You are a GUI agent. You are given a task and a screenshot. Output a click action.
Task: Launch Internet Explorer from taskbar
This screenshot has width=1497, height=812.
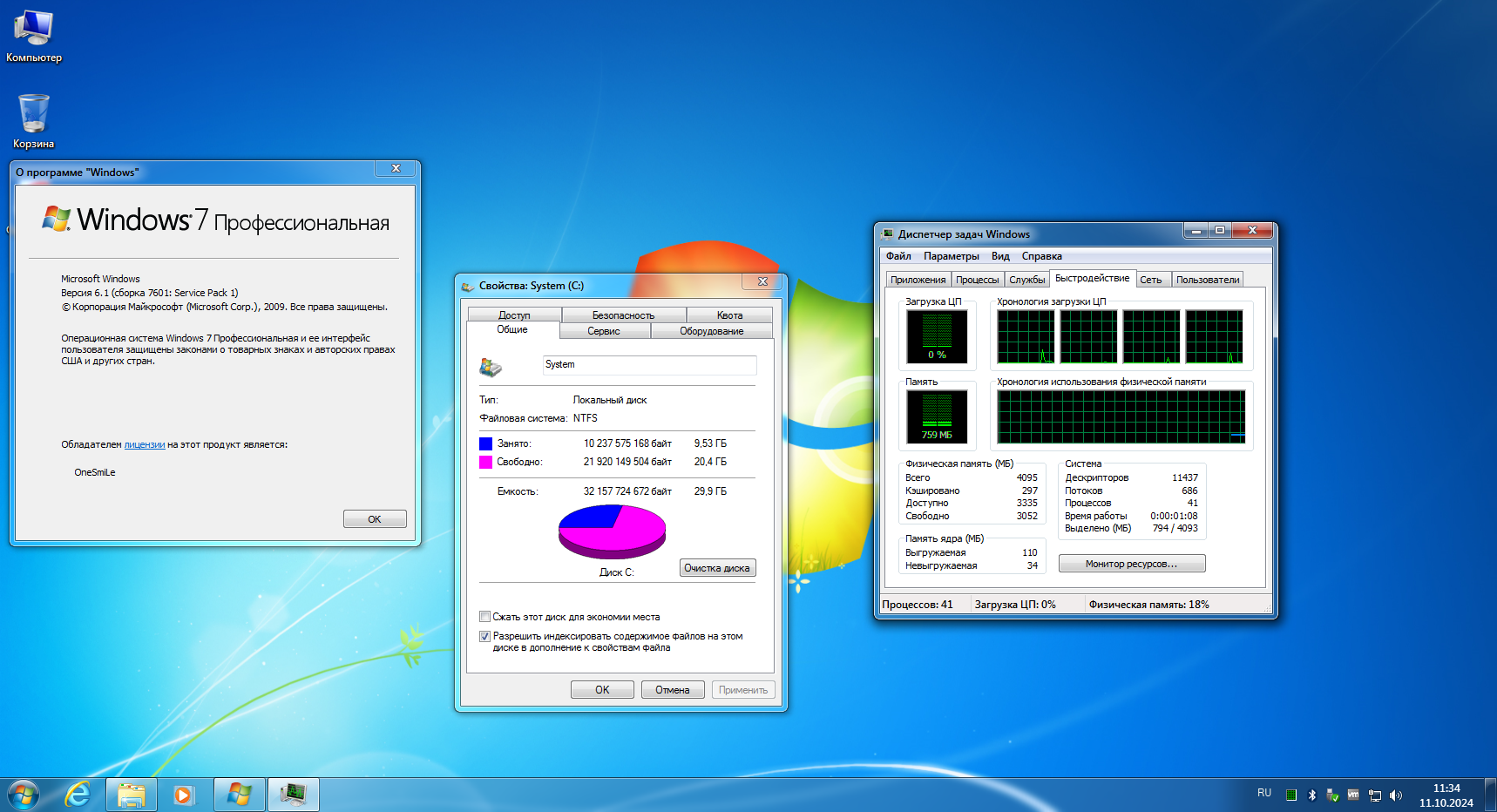(78, 795)
